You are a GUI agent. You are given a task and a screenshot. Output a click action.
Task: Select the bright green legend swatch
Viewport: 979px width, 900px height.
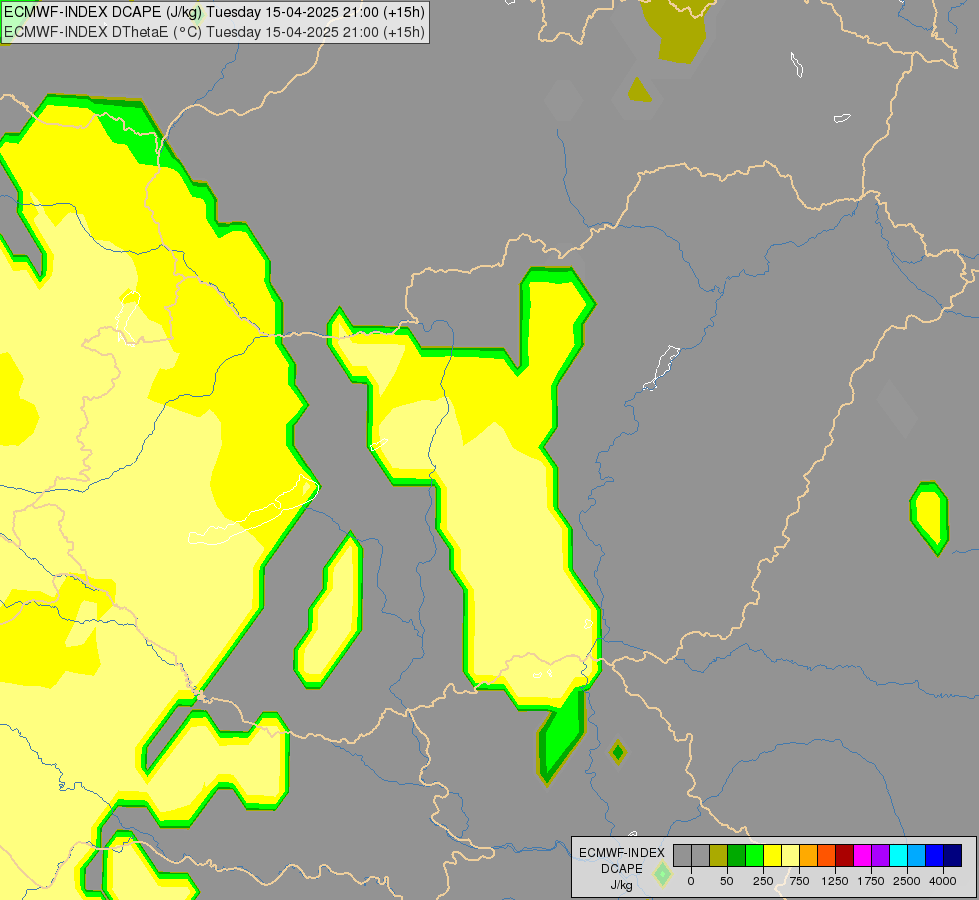(754, 856)
